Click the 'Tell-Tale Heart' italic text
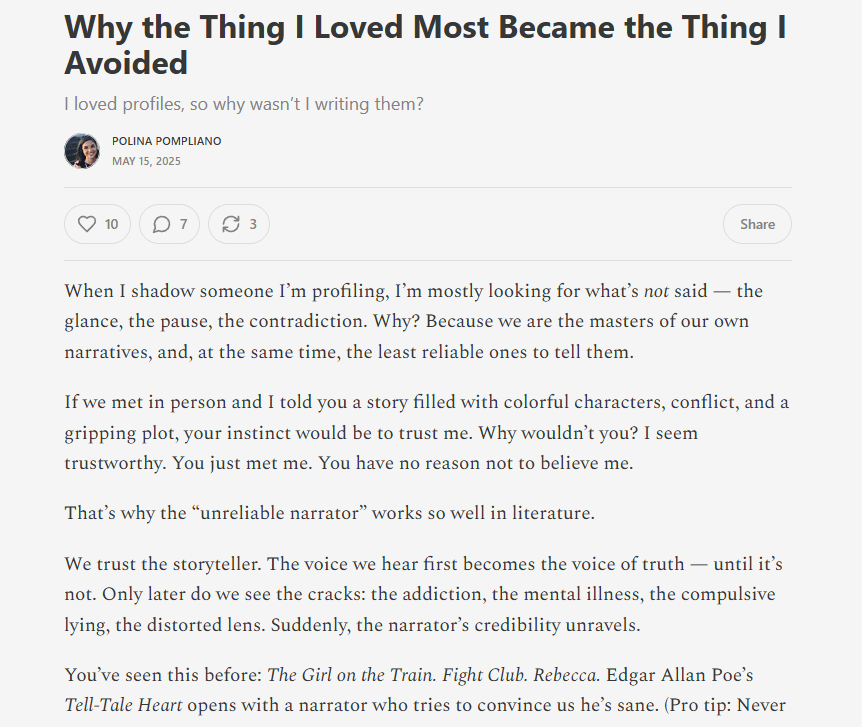The image size is (862, 727). [x=123, y=705]
